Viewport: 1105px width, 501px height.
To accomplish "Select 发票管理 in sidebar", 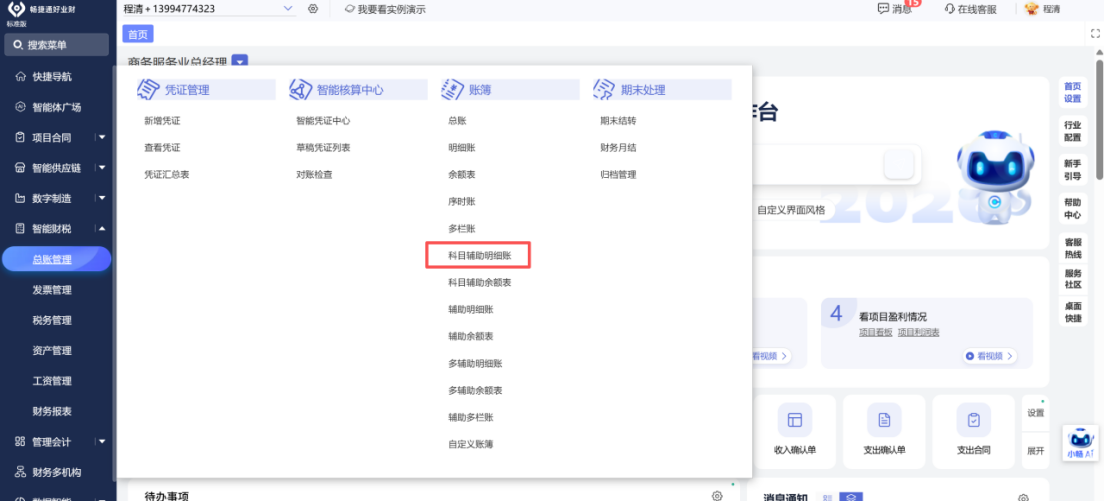I will point(52,290).
